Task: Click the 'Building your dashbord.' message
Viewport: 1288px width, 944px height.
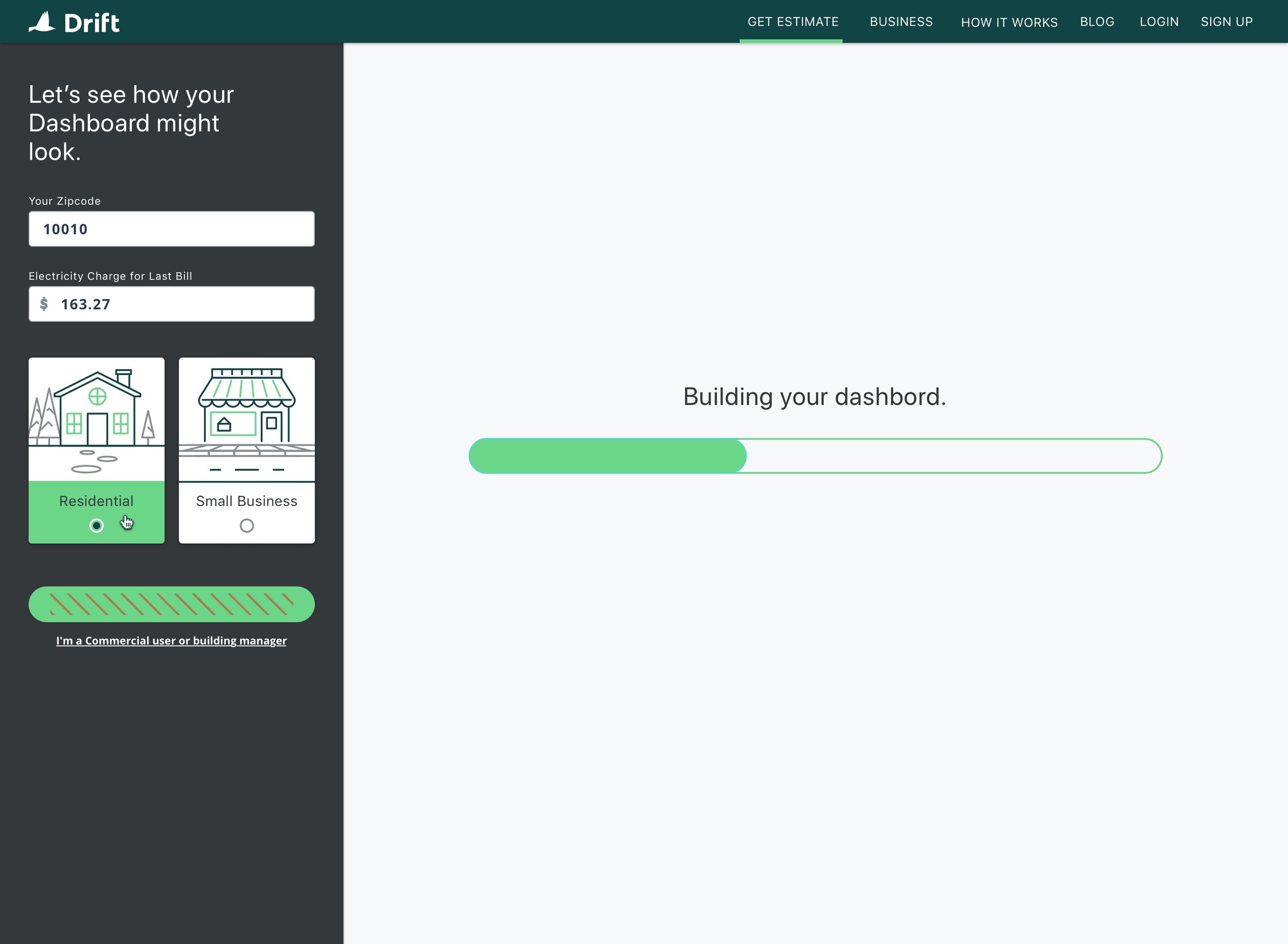Action: pos(815,397)
